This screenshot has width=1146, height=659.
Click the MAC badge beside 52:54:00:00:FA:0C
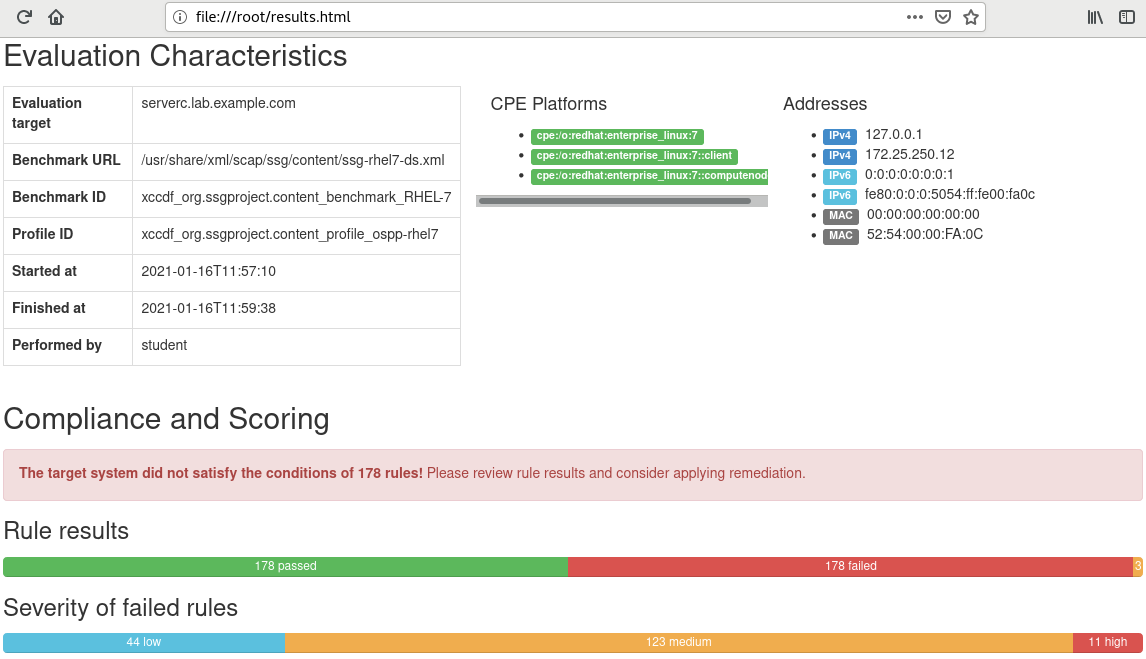[840, 236]
